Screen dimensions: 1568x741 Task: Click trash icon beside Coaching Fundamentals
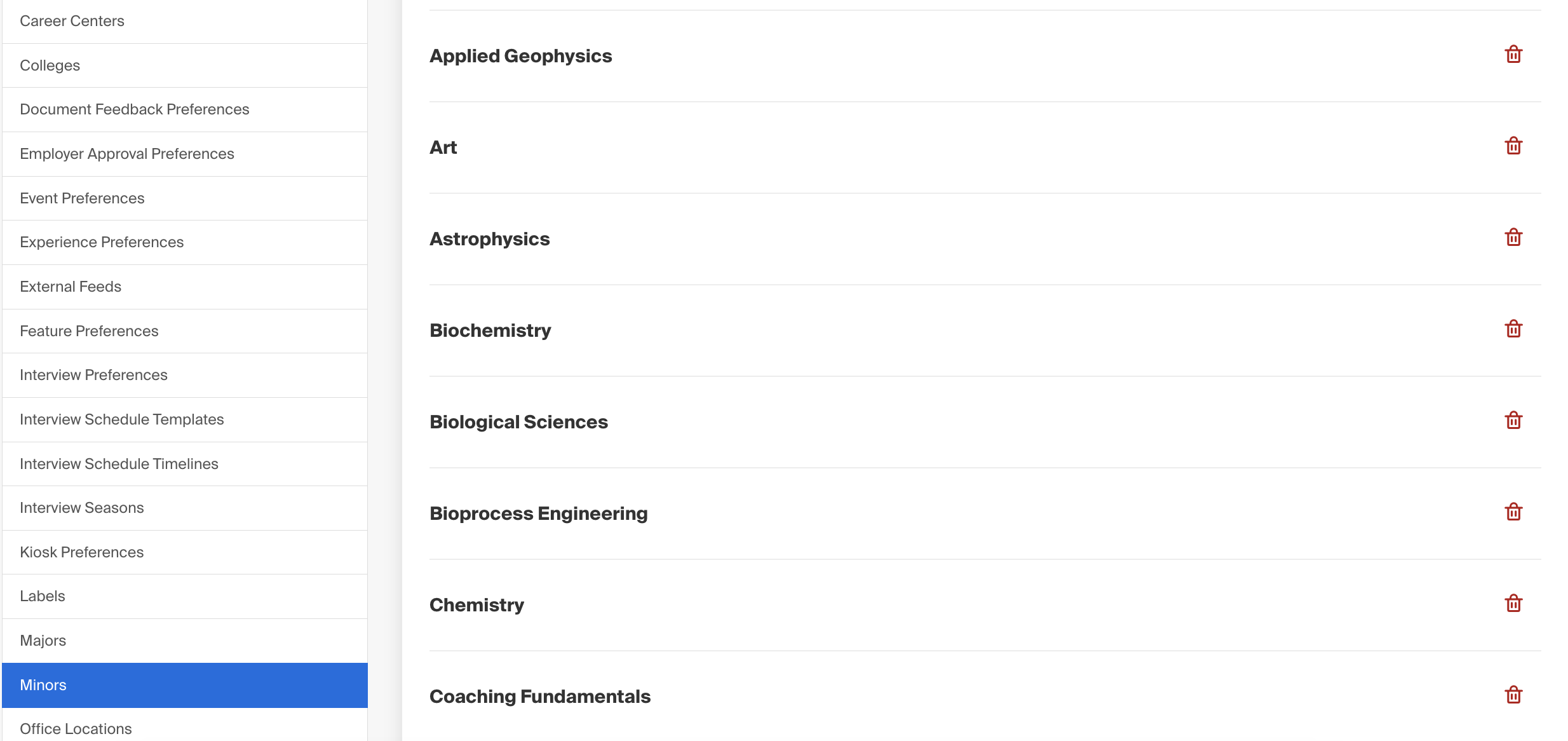coord(1513,695)
